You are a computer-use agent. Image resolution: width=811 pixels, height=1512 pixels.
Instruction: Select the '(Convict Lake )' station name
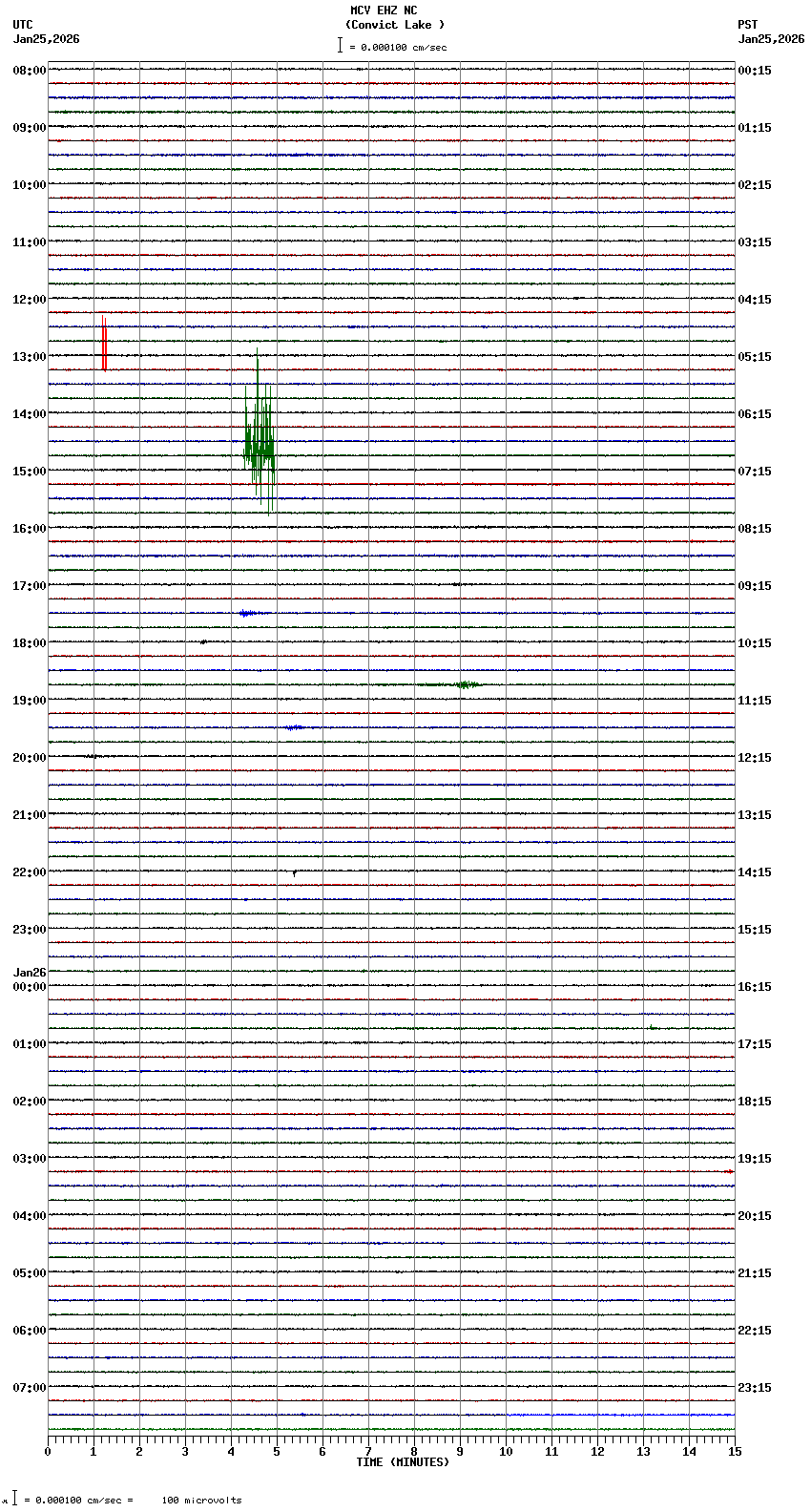395,25
